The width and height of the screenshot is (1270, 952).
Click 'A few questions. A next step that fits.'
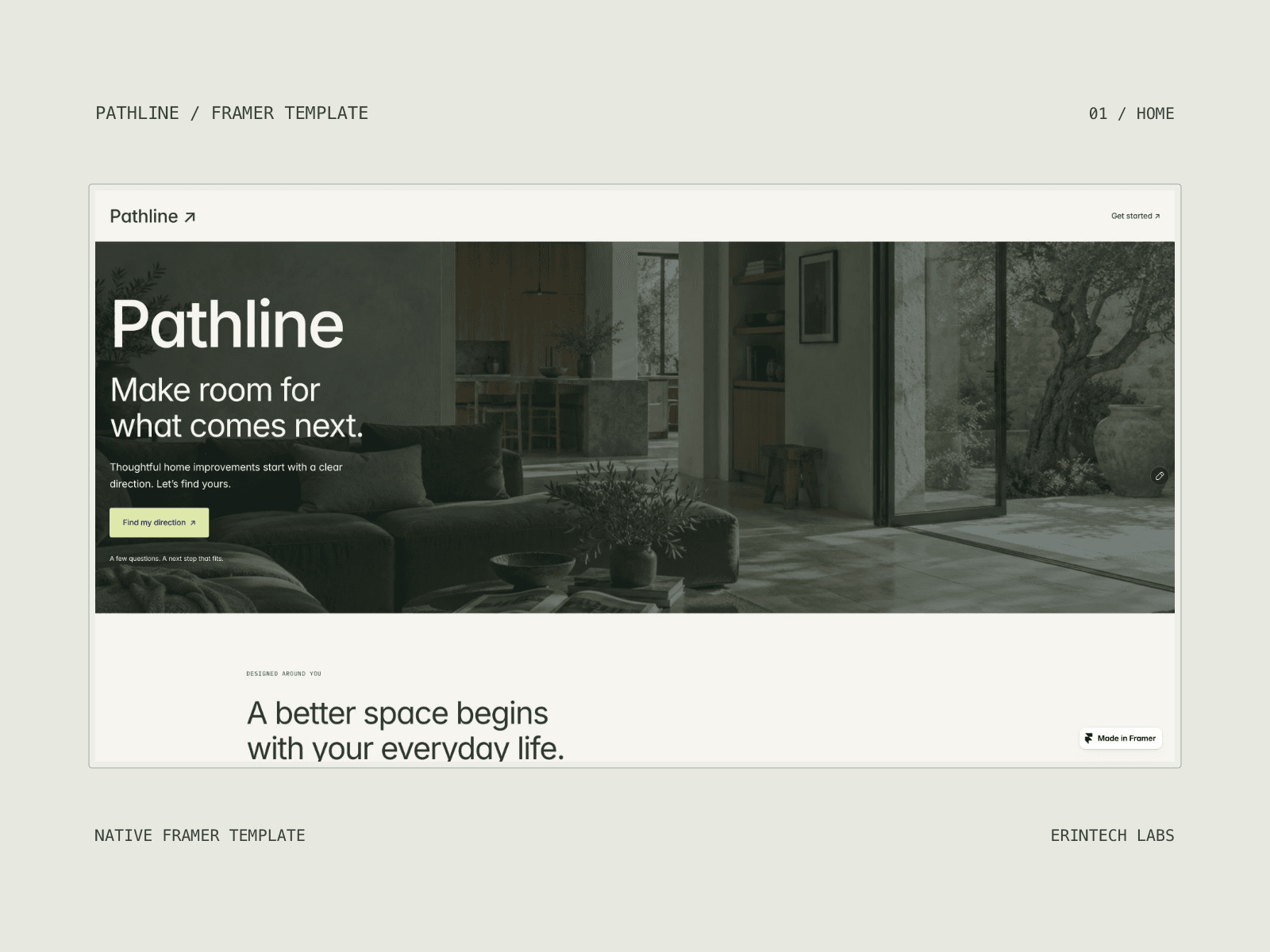click(x=167, y=559)
